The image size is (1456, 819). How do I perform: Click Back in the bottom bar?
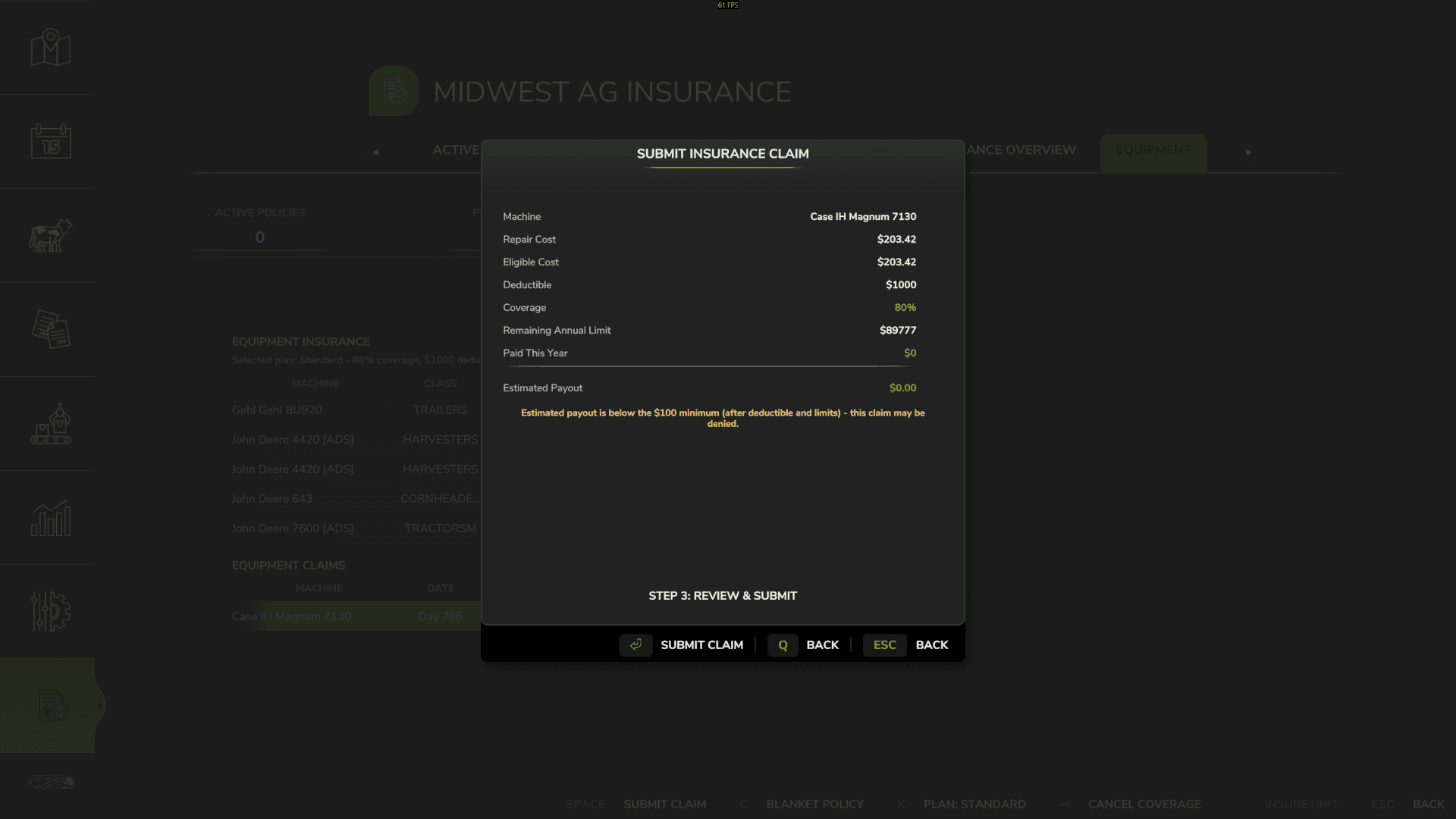click(1428, 804)
